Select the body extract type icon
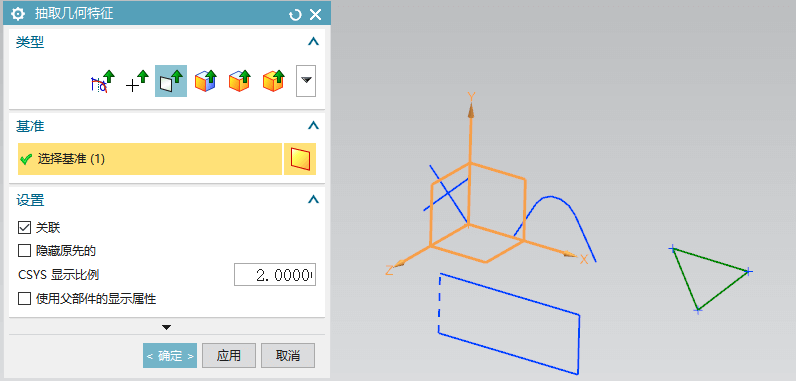796x381 pixels. point(274,81)
